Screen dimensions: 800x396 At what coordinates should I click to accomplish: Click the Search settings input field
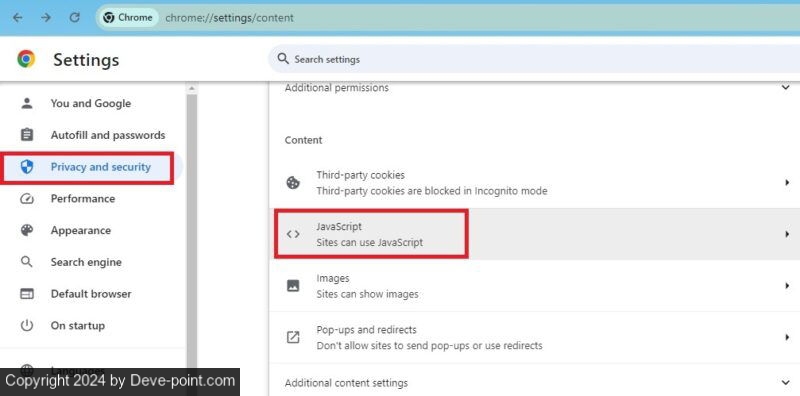[x=534, y=59]
